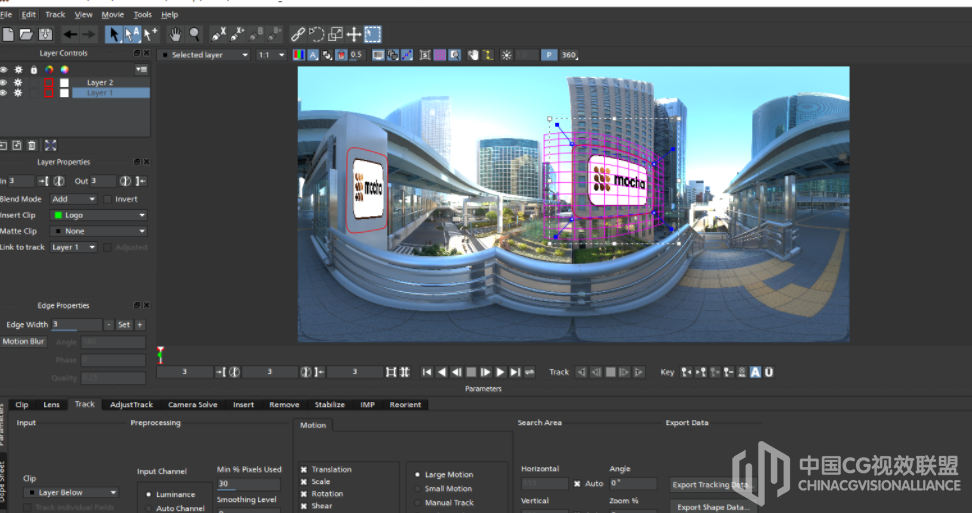Open the Selected layer view dropdown
This screenshot has width=972, height=513.
click(205, 55)
